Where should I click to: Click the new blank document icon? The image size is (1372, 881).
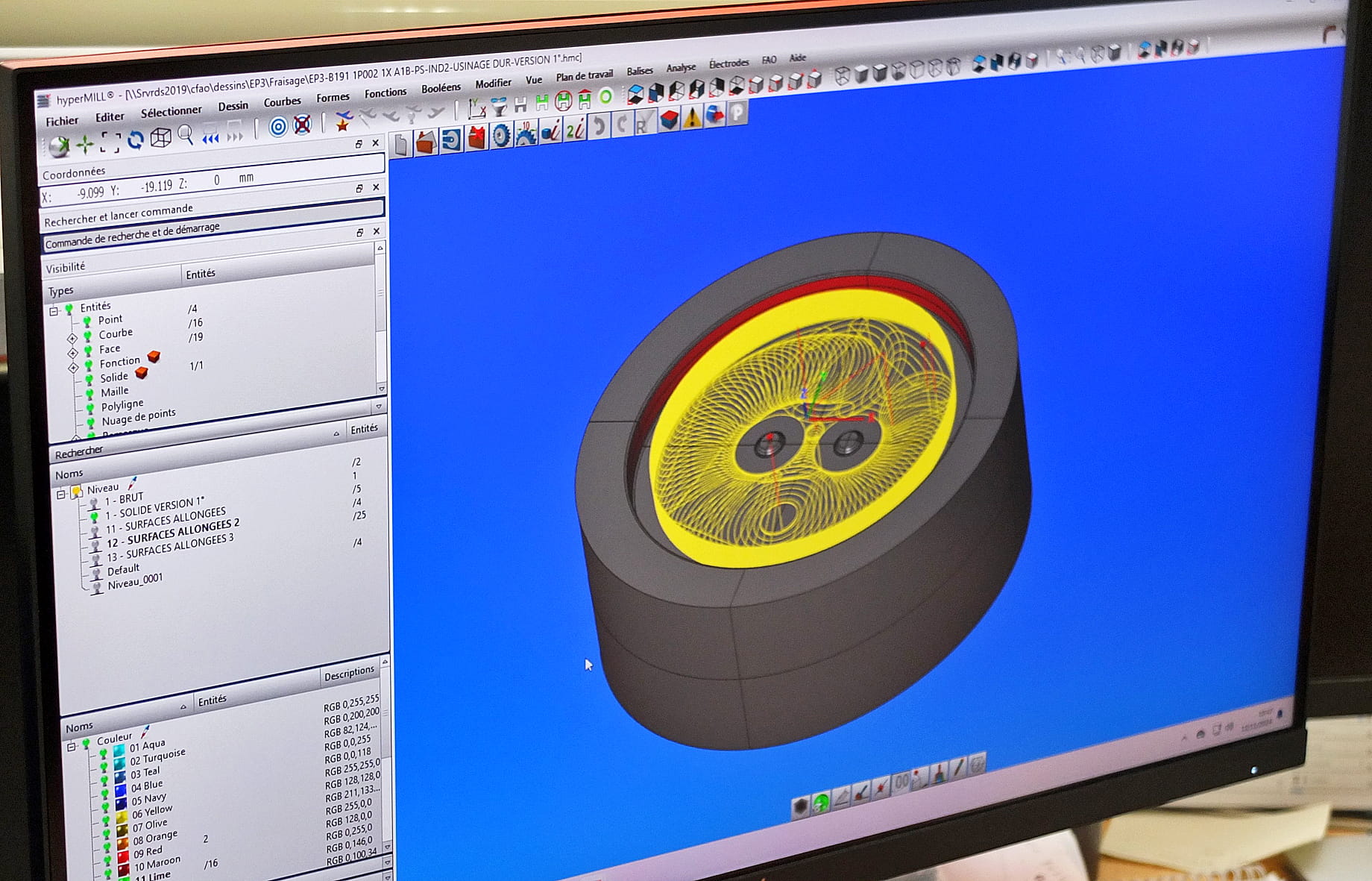click(x=401, y=145)
